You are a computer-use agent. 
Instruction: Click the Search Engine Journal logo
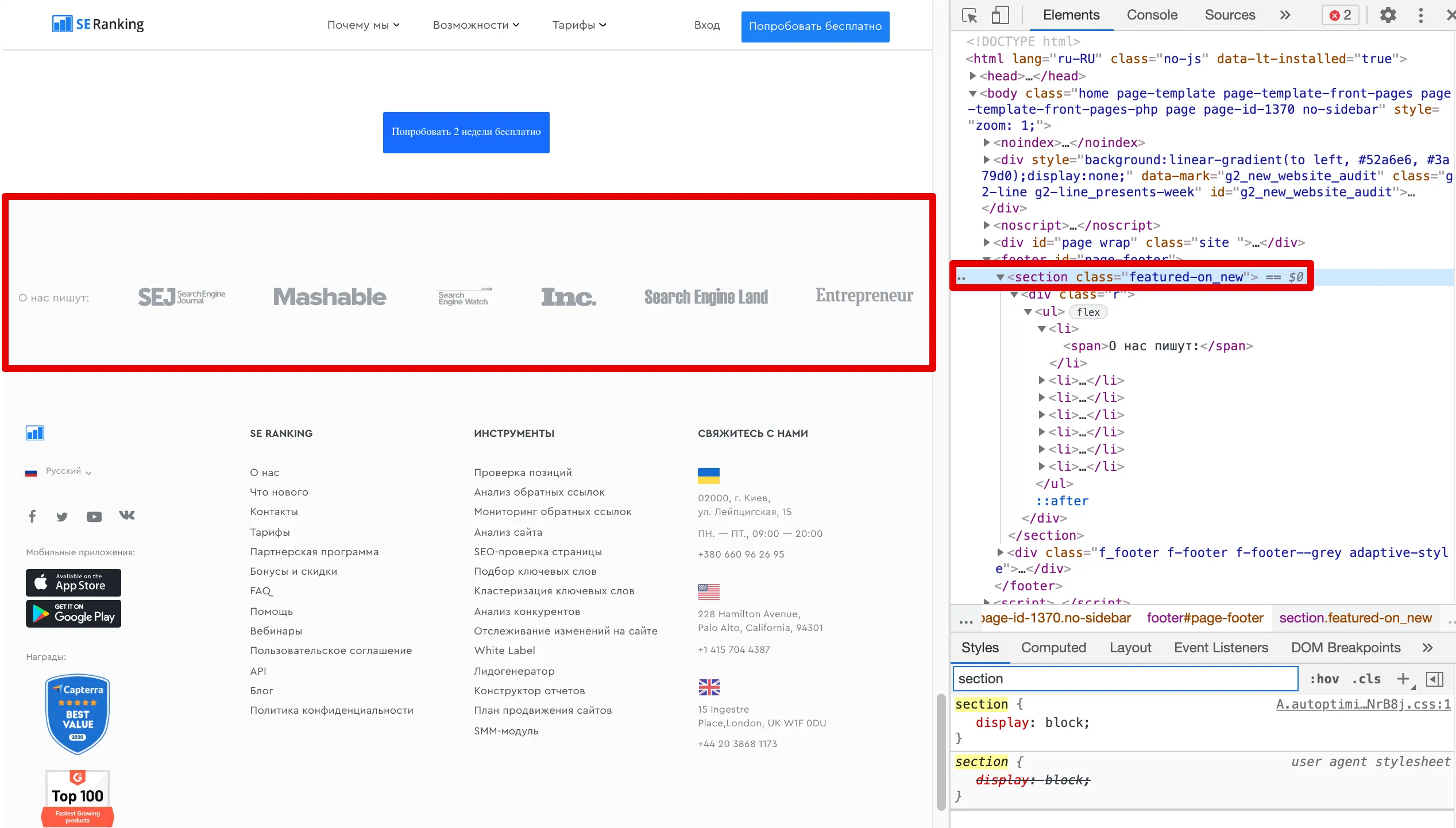click(x=181, y=297)
